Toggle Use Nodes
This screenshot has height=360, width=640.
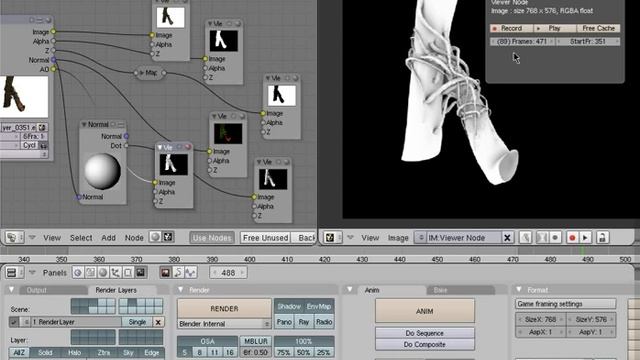[x=212, y=238]
